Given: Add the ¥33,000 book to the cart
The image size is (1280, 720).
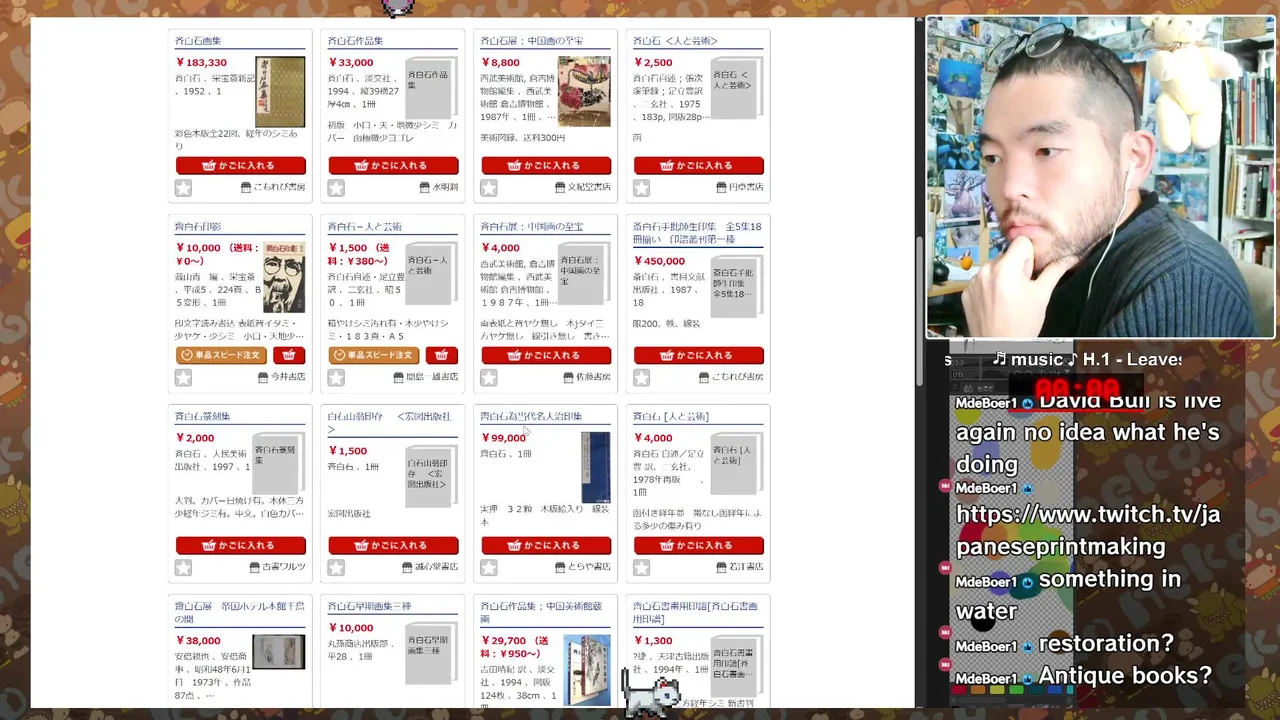Looking at the screenshot, I should click(x=393, y=165).
